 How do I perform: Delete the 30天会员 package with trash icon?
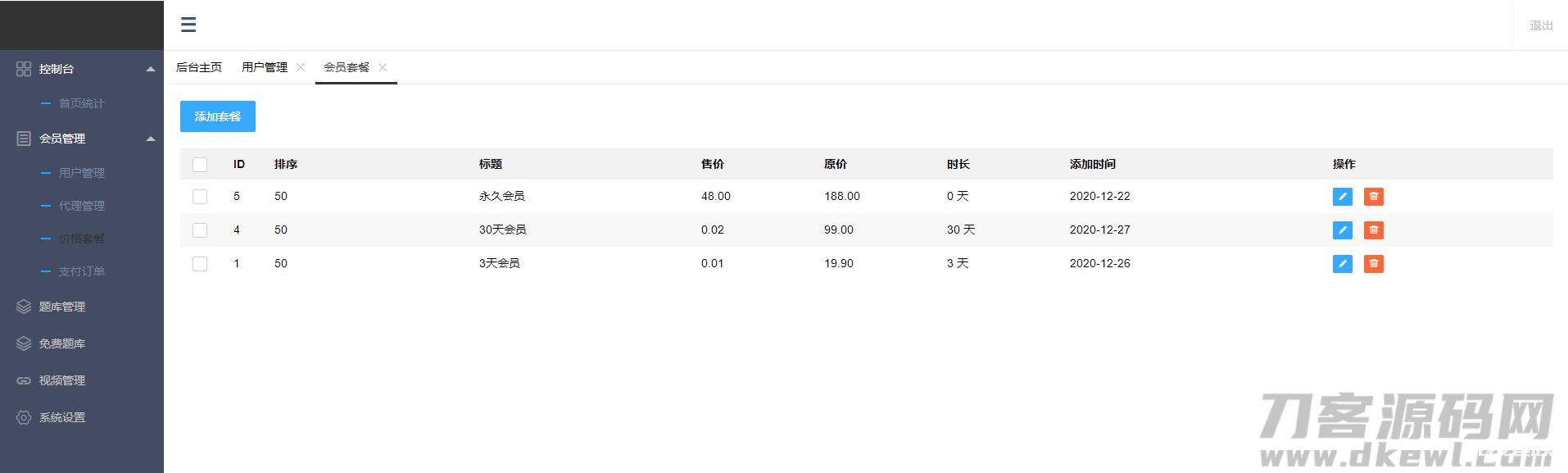click(x=1373, y=230)
